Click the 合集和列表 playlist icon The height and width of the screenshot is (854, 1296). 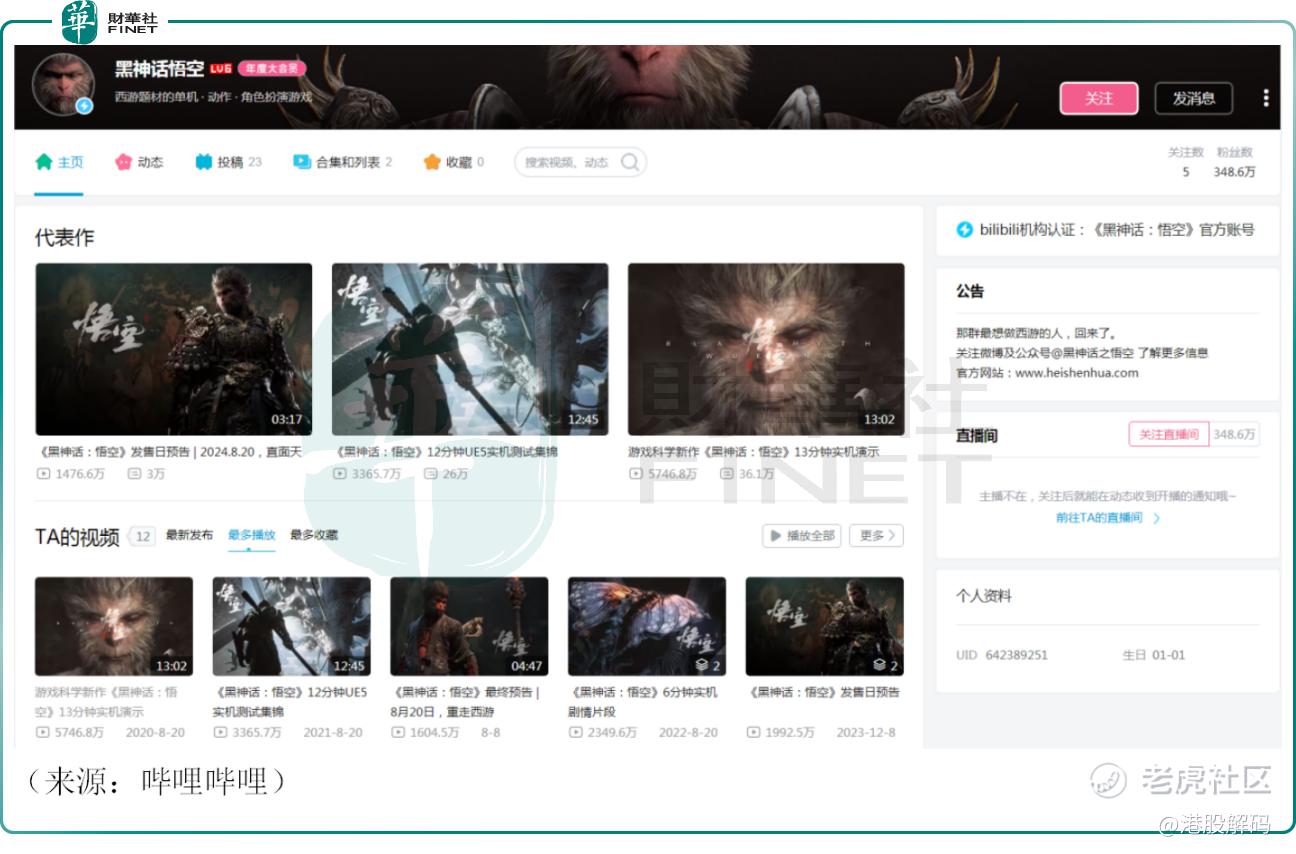[x=301, y=162]
